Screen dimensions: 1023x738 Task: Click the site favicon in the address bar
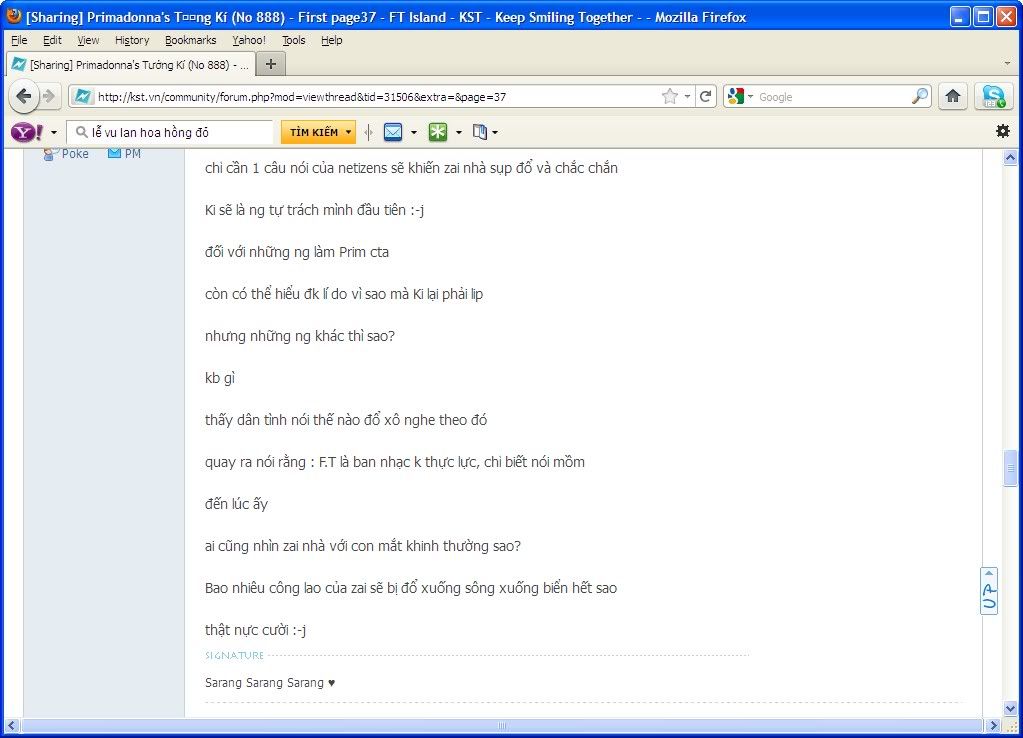coord(83,97)
